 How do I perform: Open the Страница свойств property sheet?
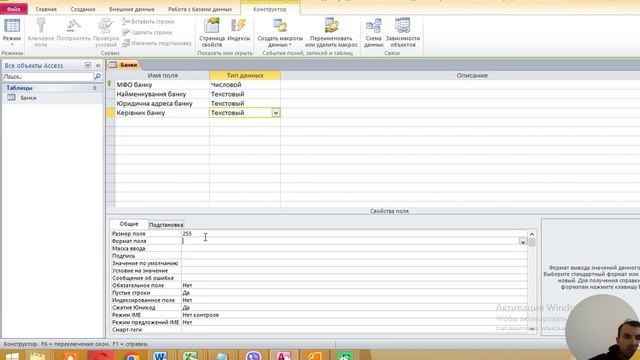pos(212,32)
